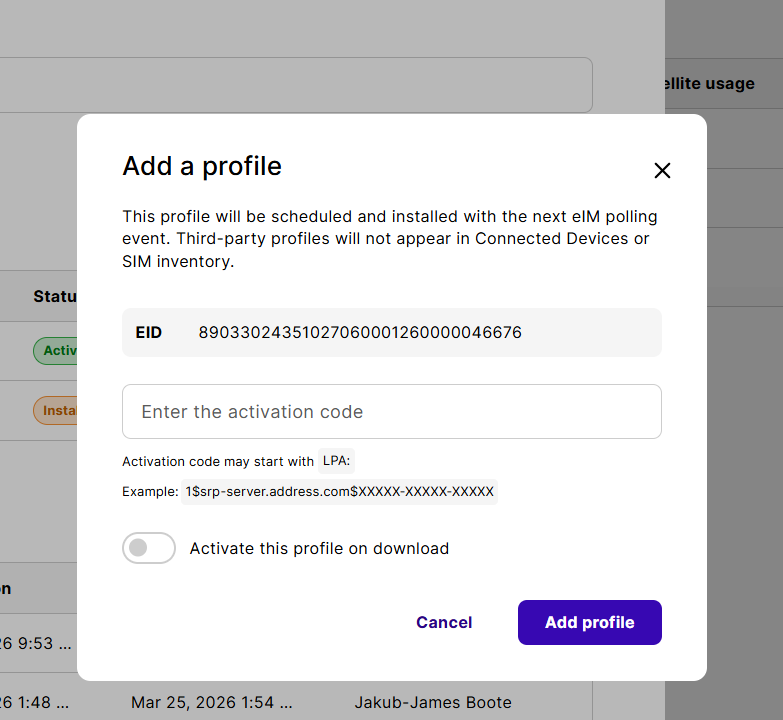Click the Cancel button
This screenshot has width=783, height=720.
[x=444, y=622]
